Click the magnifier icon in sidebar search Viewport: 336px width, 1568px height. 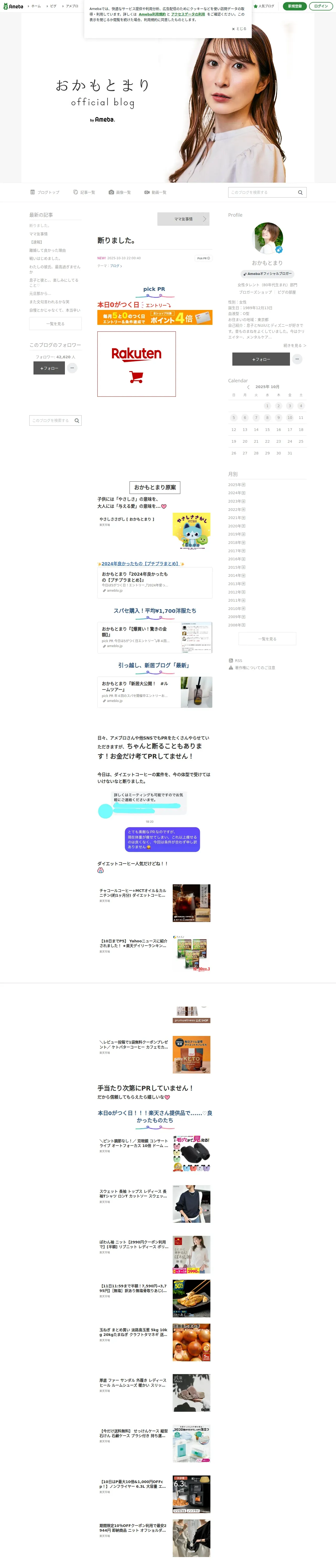click(77, 420)
